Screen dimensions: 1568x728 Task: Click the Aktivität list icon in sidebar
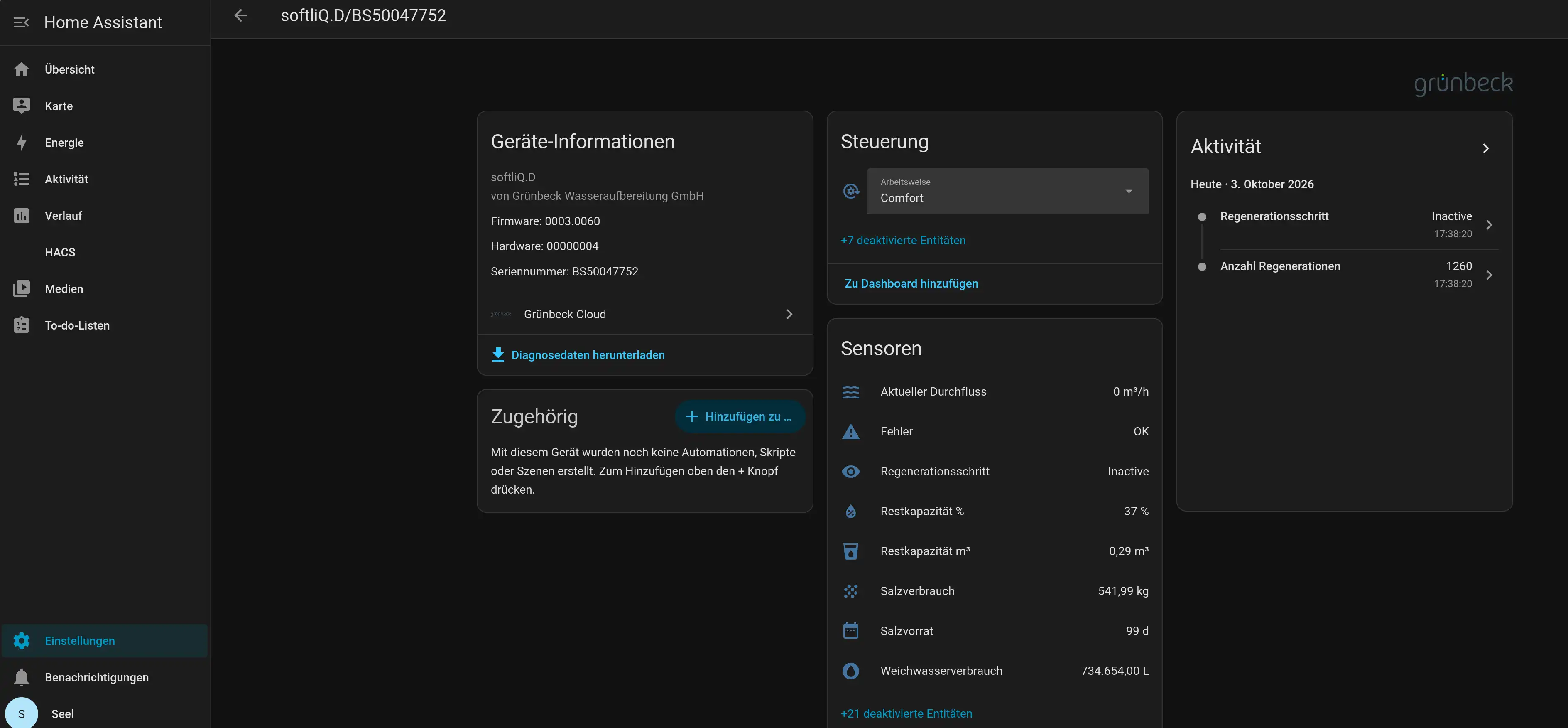[x=21, y=179]
